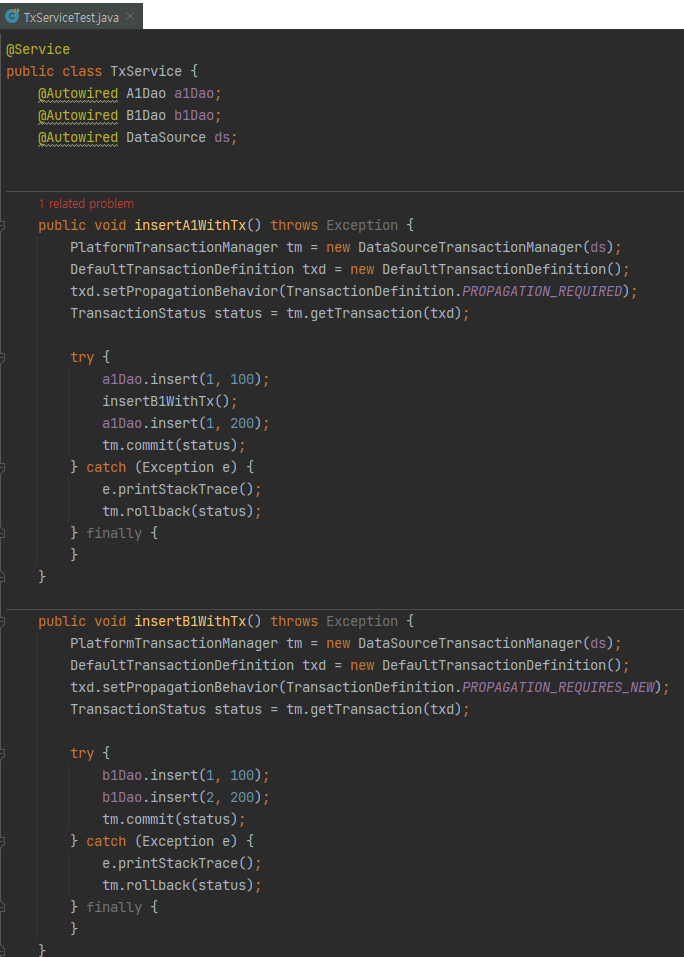Screen dimensions: 684x957
Task: Click the TxService class name
Action: [146, 71]
